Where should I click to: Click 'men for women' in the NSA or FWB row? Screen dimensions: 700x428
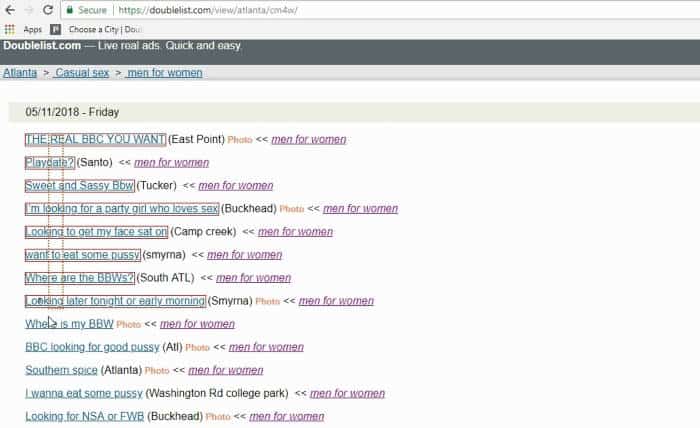287,416
